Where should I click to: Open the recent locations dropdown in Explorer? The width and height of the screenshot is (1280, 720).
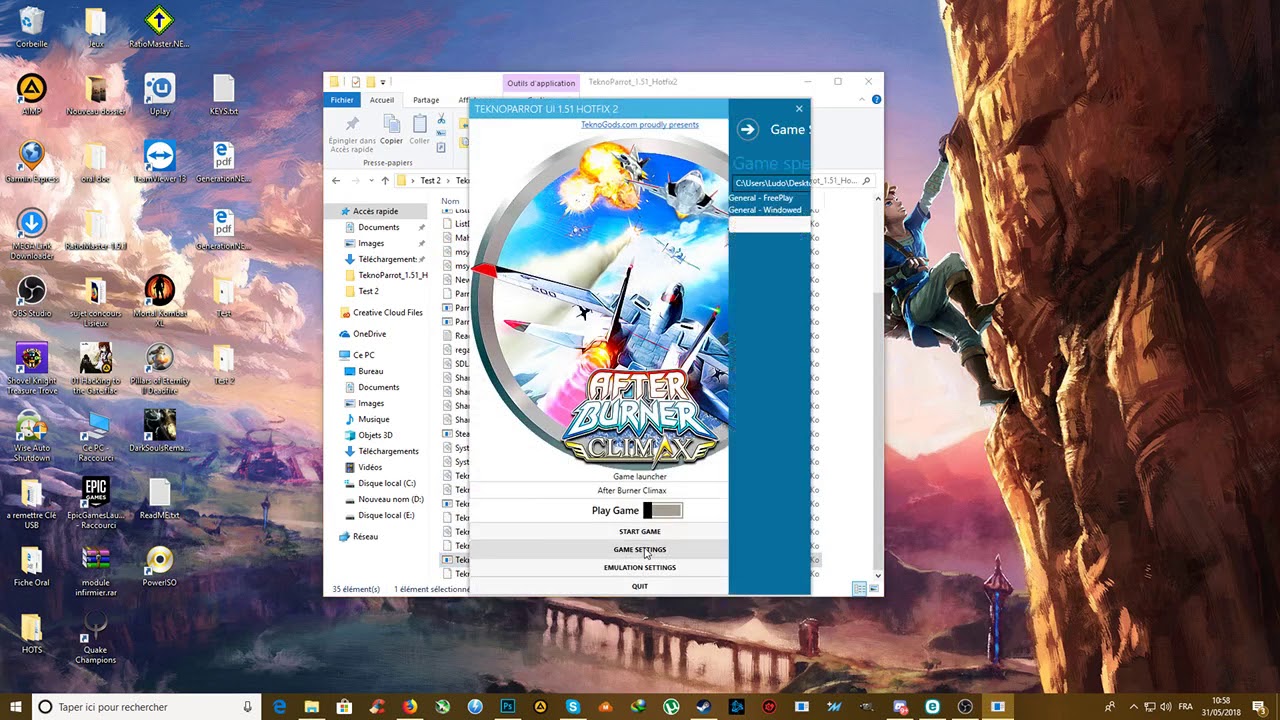370,181
